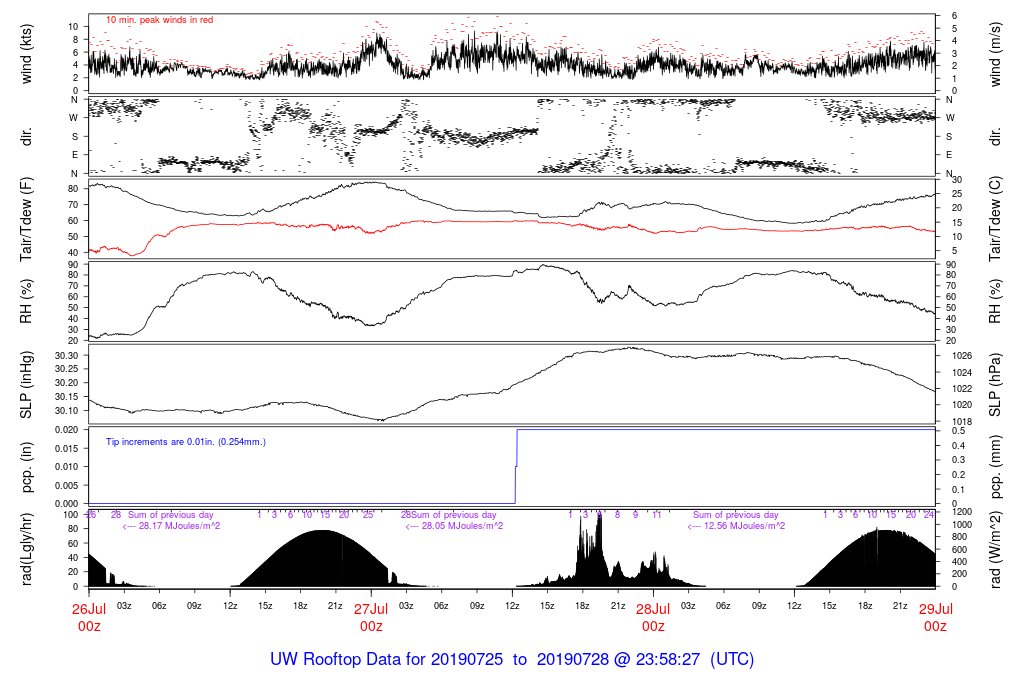Click the 'wind (kts)' axis label
Screen dimensions: 1024x700
pos(26,54)
